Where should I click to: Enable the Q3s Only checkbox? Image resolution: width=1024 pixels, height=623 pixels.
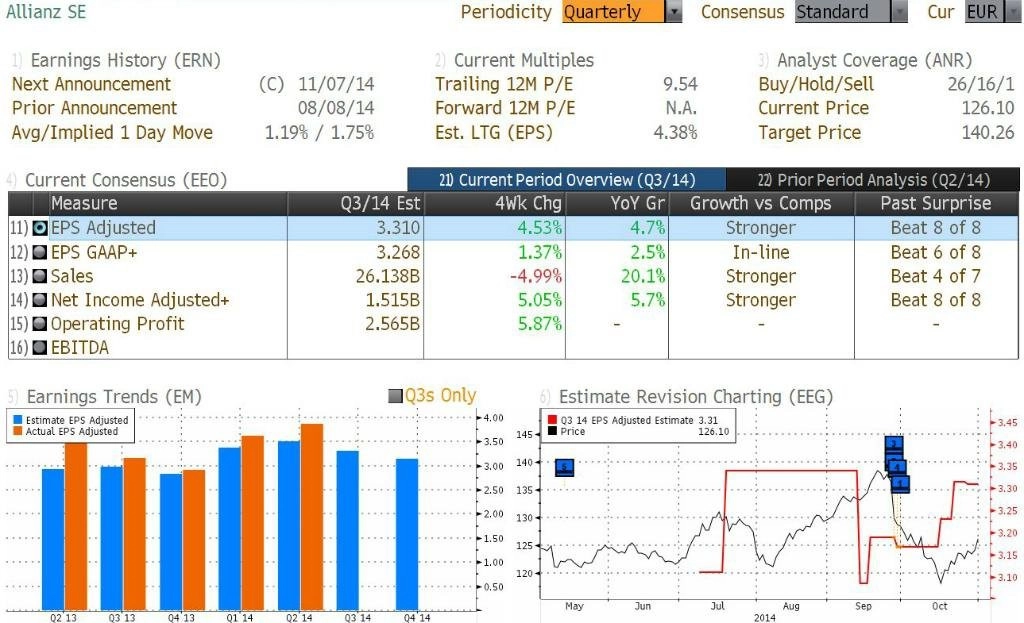tap(395, 396)
